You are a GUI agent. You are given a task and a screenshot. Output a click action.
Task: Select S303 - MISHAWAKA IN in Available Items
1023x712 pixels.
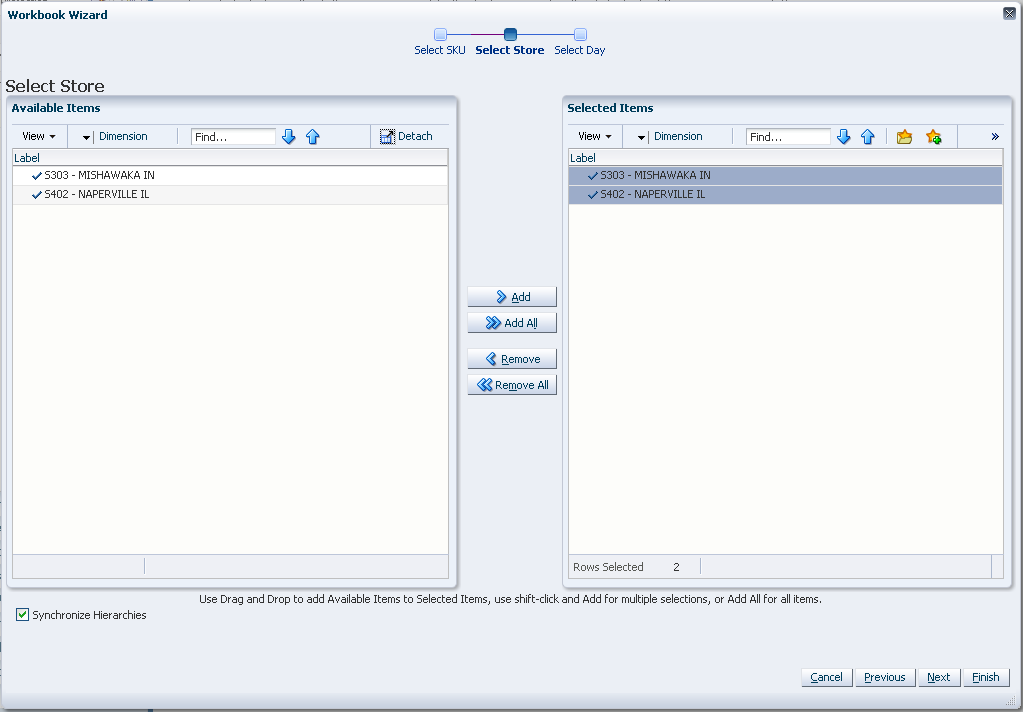(x=230, y=176)
